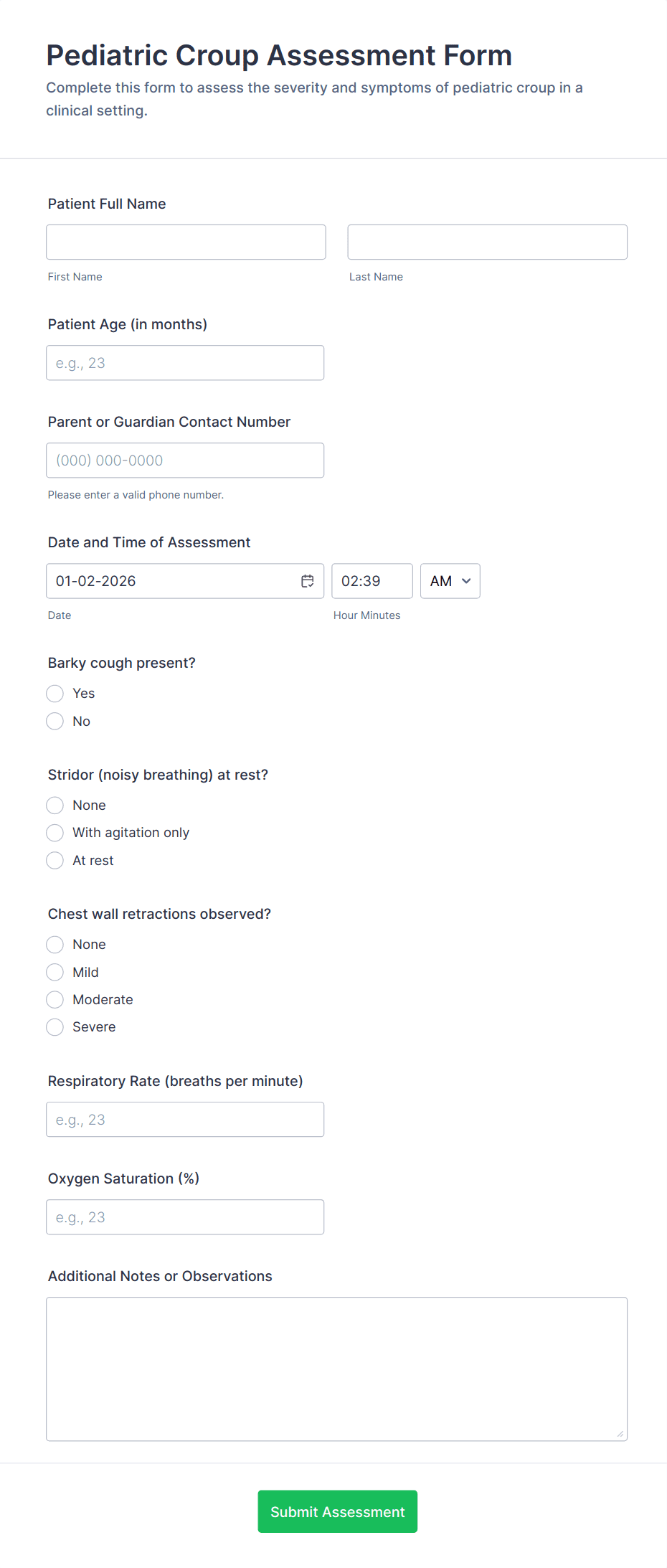Viewport: 667px width, 1568px height.
Task: Choose Mild chest wall retractions
Action: tap(55, 972)
